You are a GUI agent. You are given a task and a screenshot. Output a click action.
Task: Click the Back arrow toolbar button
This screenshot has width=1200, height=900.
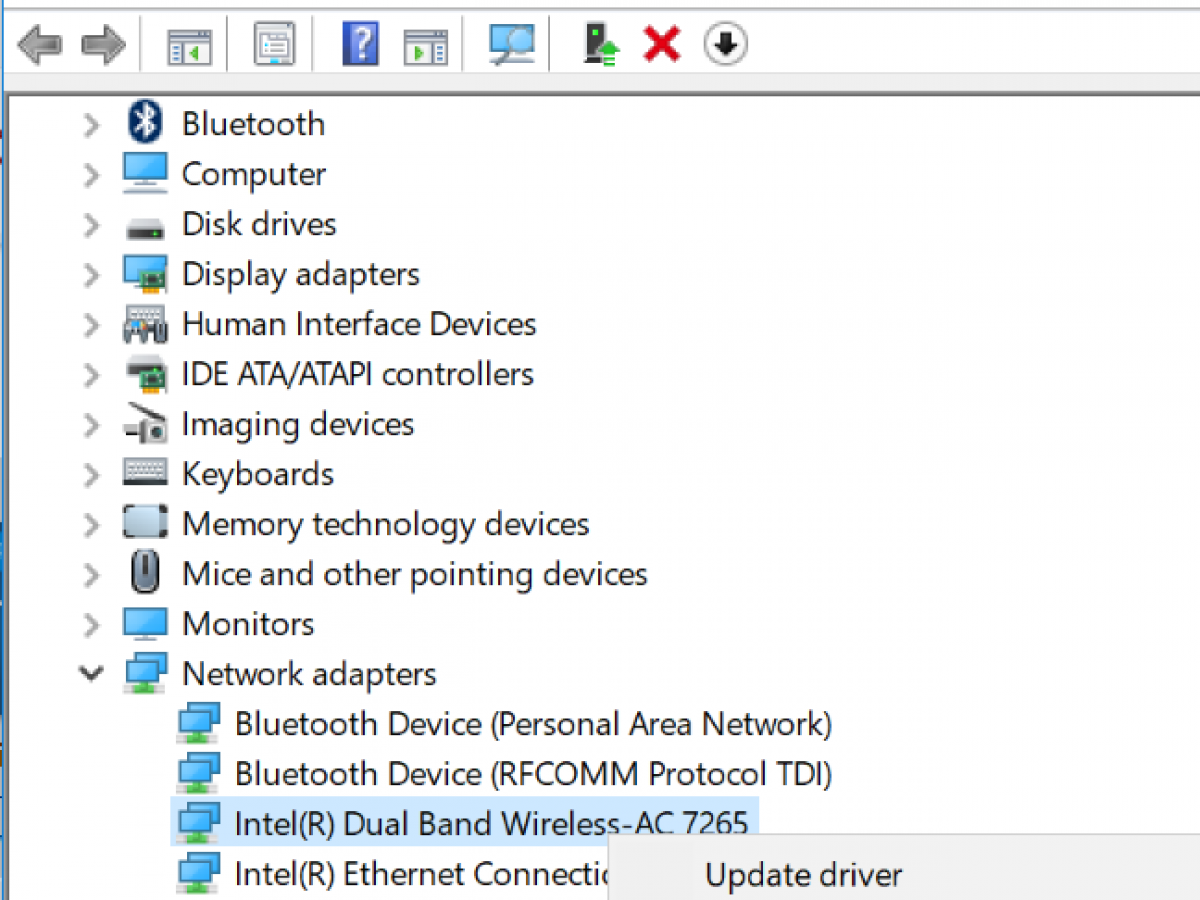pyautogui.click(x=40, y=44)
